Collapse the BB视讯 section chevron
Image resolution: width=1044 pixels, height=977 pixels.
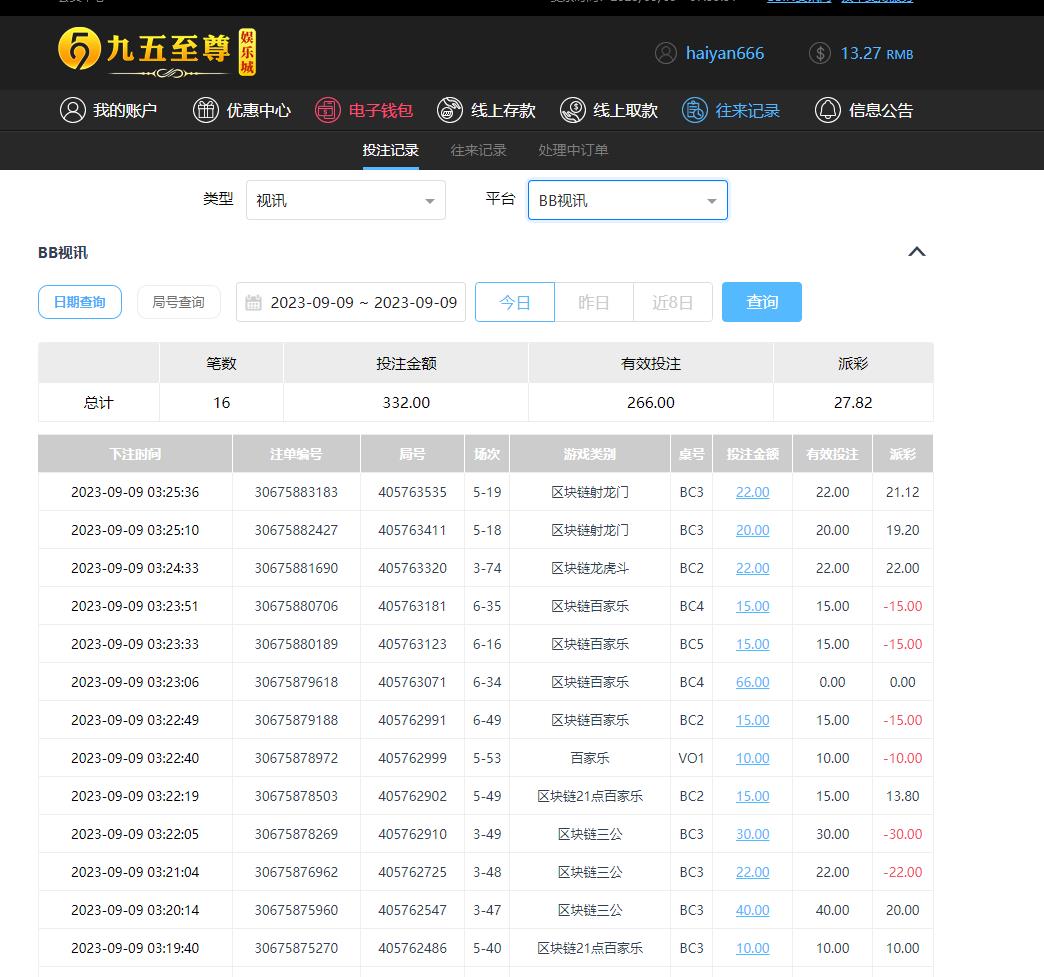[x=916, y=252]
